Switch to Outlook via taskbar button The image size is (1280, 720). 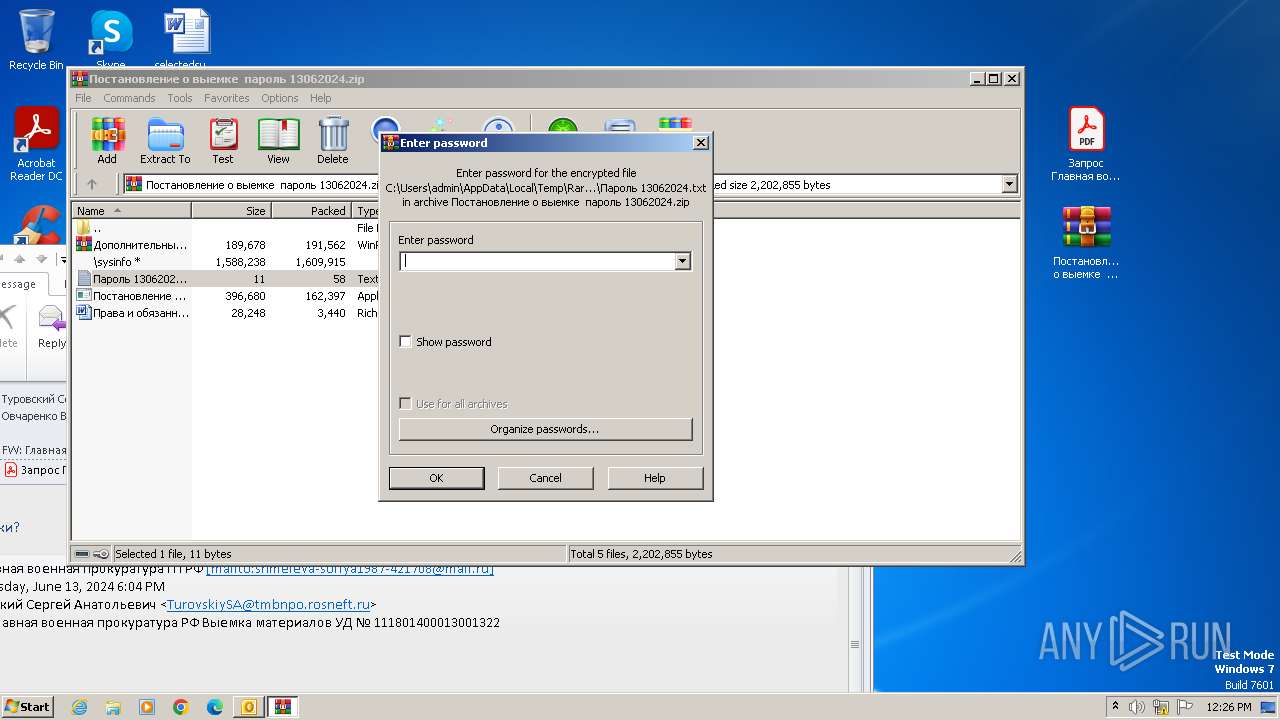coord(249,707)
